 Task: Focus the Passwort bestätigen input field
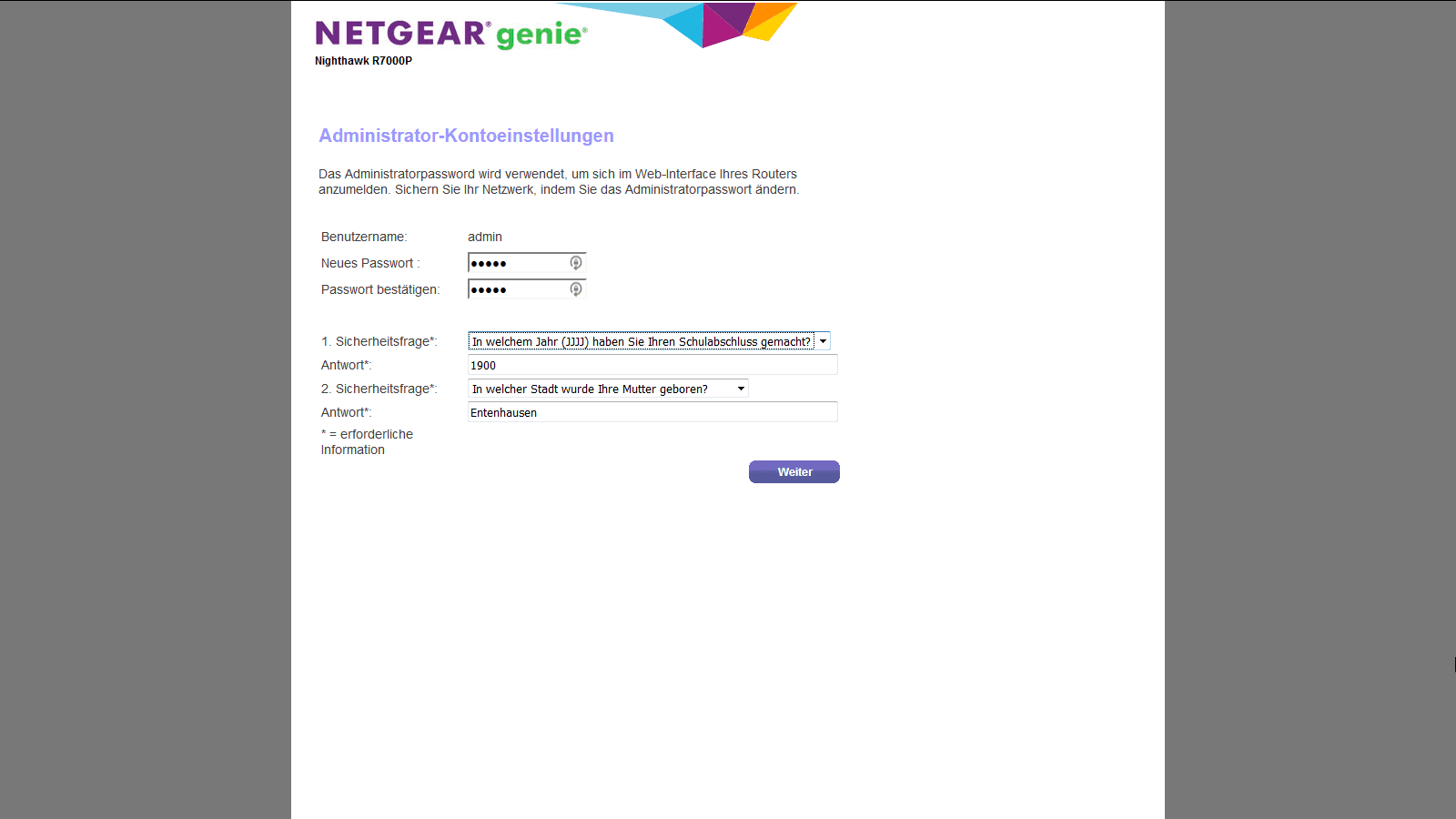tap(527, 289)
